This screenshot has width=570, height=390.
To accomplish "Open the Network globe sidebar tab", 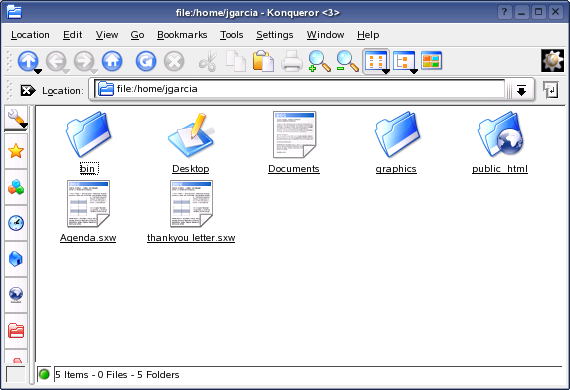I will tap(16, 295).
